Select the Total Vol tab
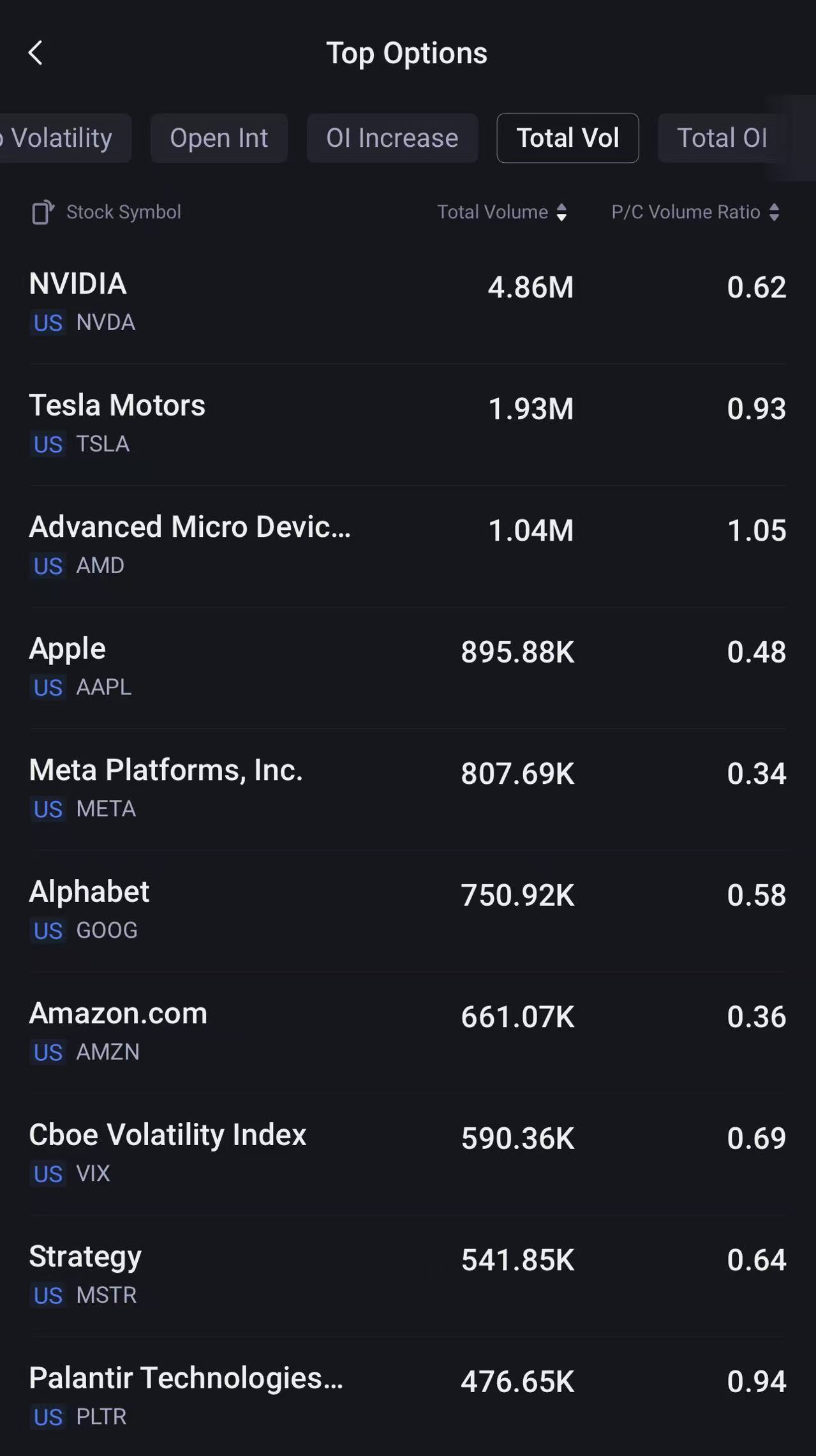 [x=567, y=138]
